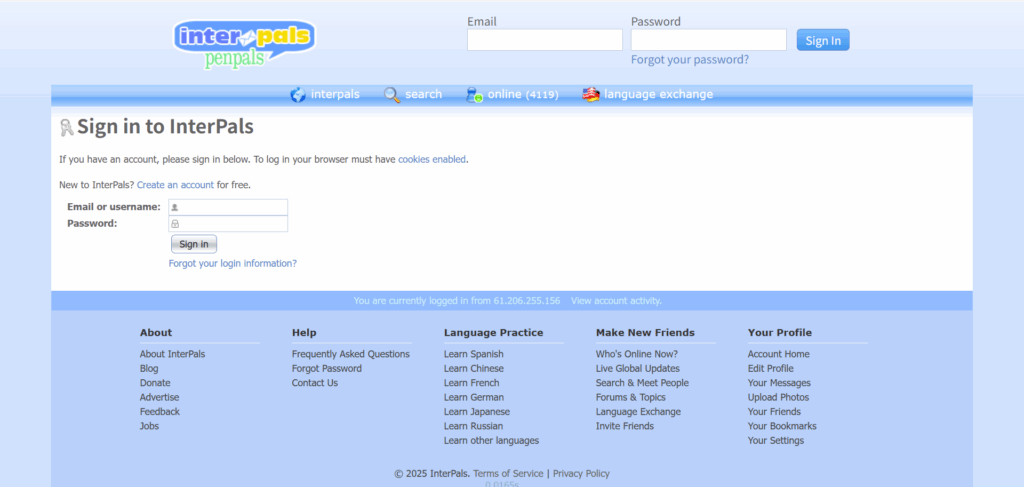Open Search & Meet People link
Screen dimensions: 1024x487
tap(643, 383)
